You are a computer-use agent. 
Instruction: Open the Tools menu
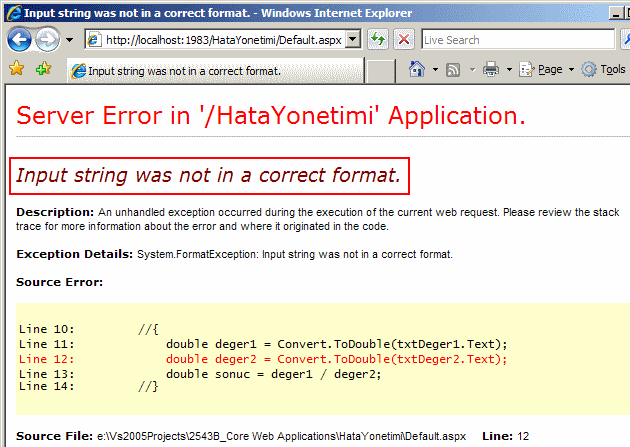click(x=603, y=69)
